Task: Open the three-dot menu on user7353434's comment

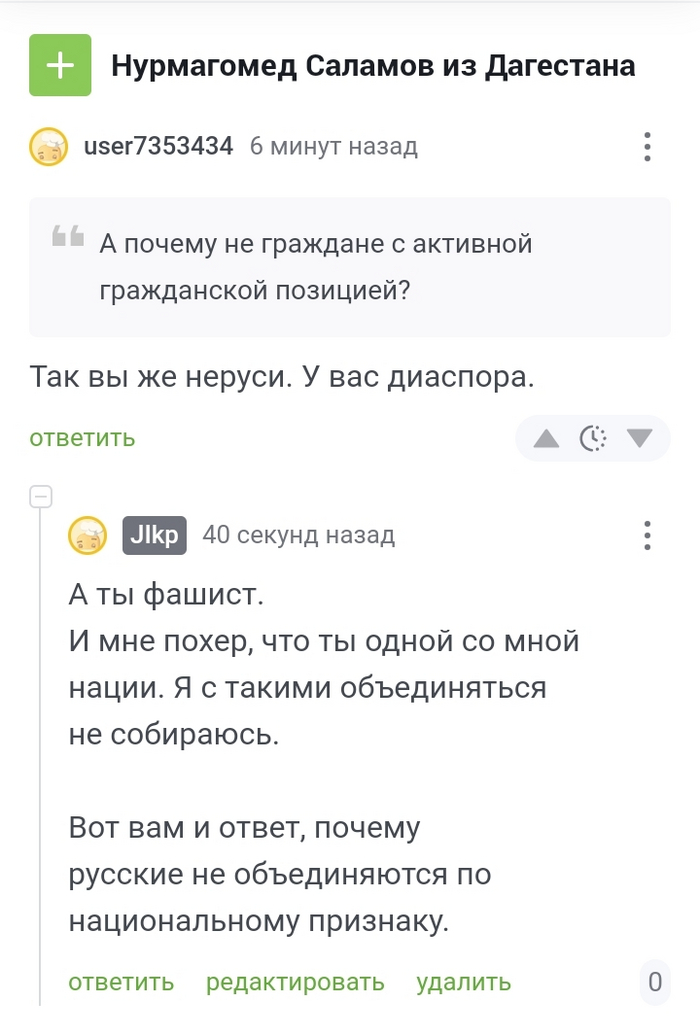Action: 647,146
